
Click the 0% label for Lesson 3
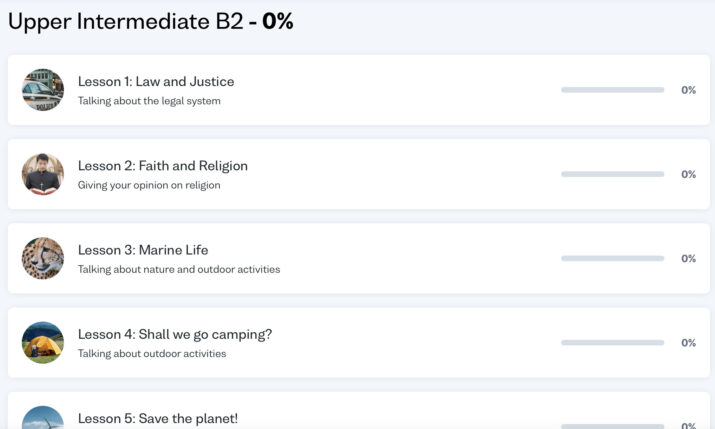click(x=689, y=258)
